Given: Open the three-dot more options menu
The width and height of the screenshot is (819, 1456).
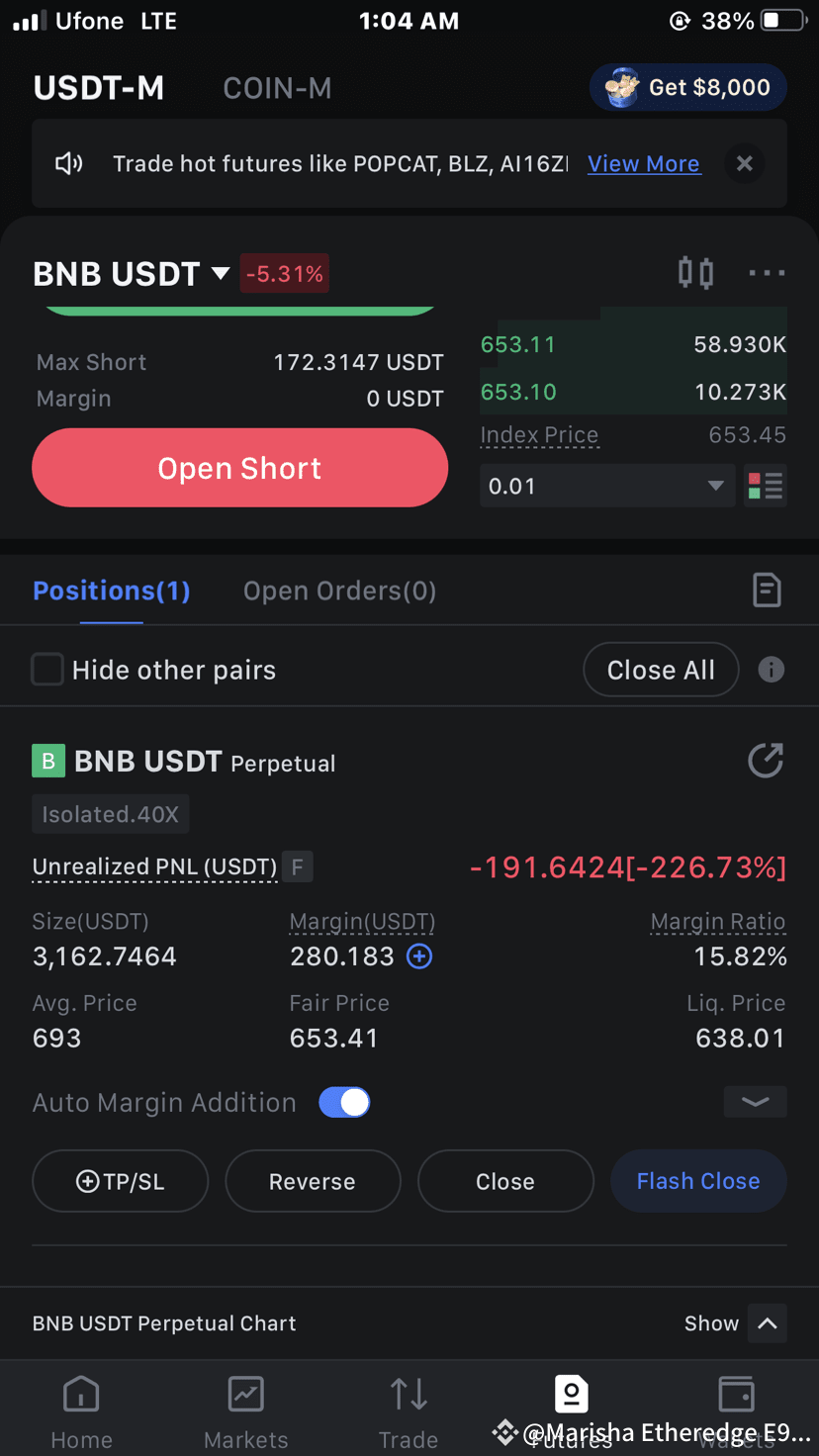Looking at the screenshot, I should tap(767, 273).
